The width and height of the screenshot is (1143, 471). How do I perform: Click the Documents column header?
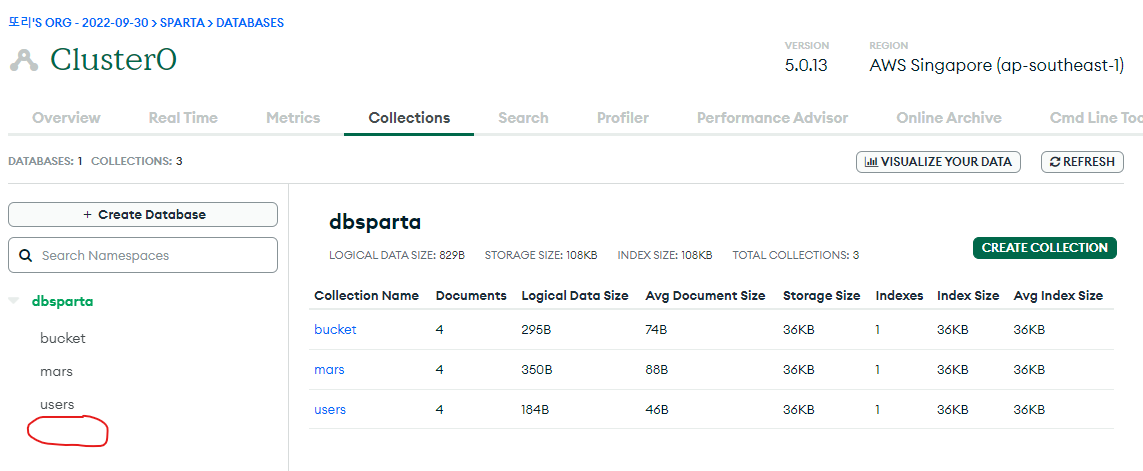click(x=471, y=296)
